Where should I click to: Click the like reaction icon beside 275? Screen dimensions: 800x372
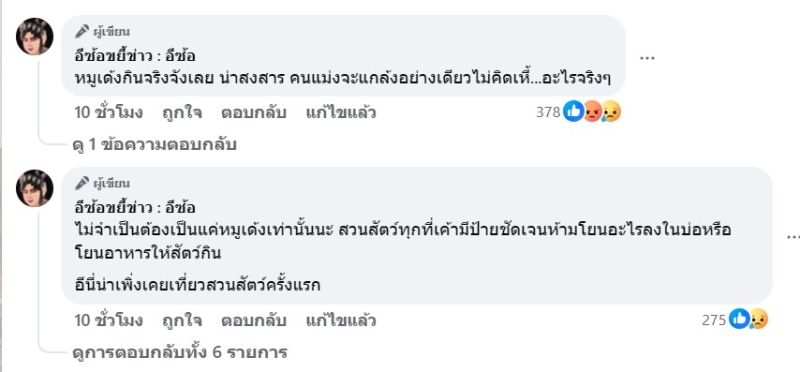[x=739, y=319]
